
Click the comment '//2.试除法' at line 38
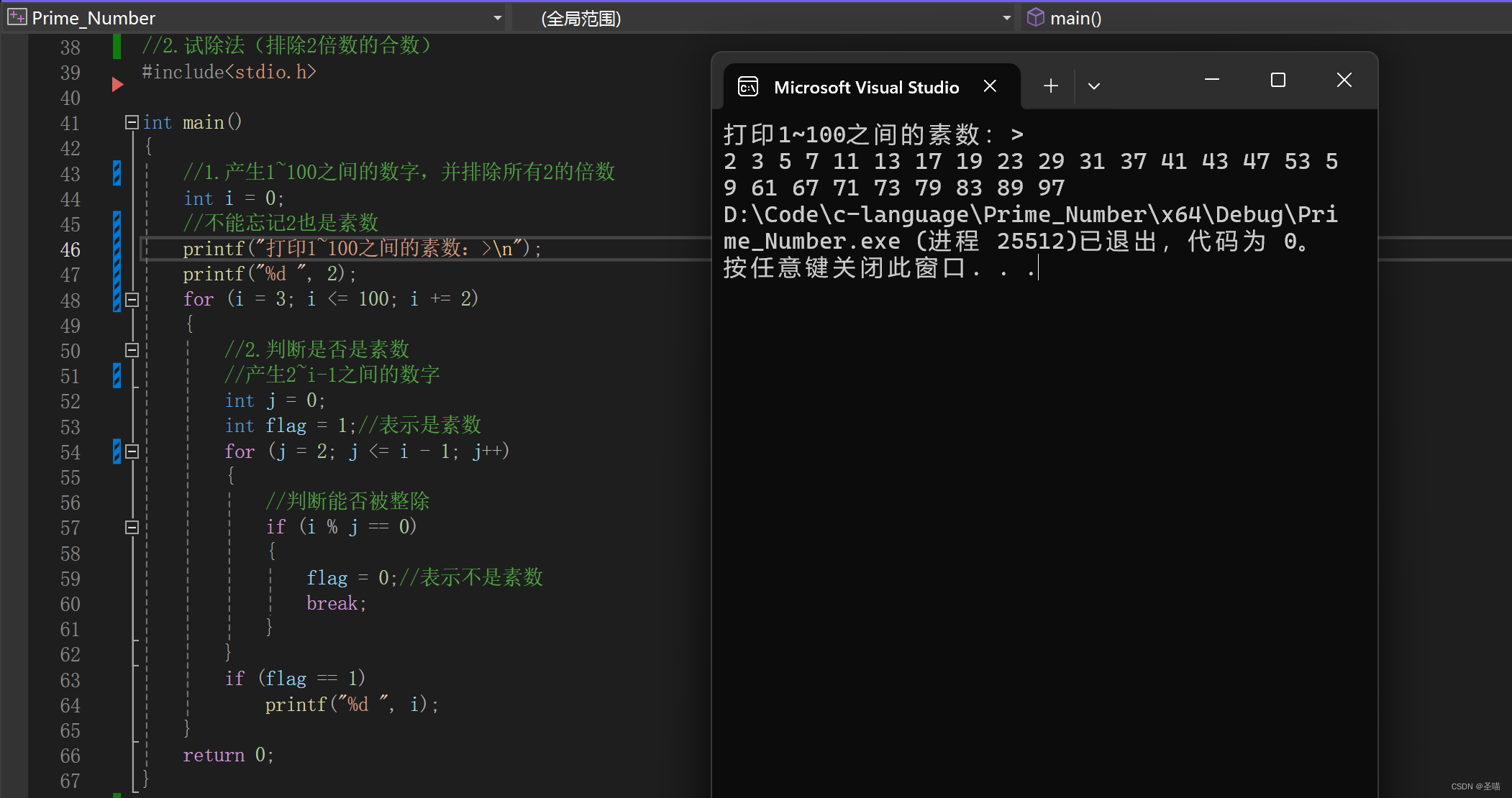(287, 46)
